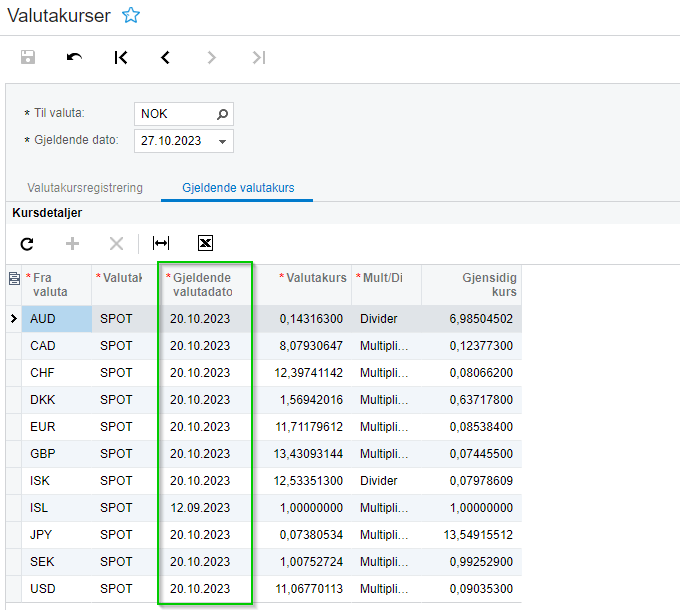Viewport: 680px width, 610px height.
Task: Sort by Fra valuta column header
Action: pyautogui.click(x=57, y=285)
